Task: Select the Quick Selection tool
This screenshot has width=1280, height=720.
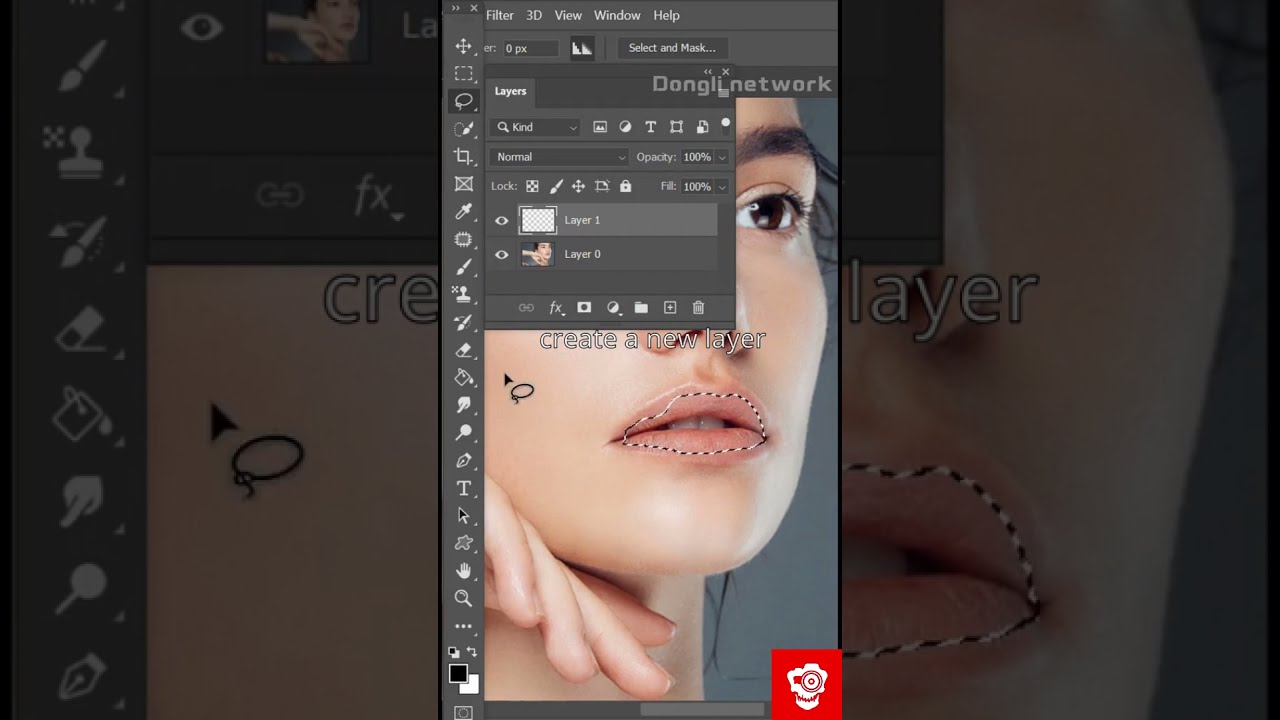Action: [464, 129]
